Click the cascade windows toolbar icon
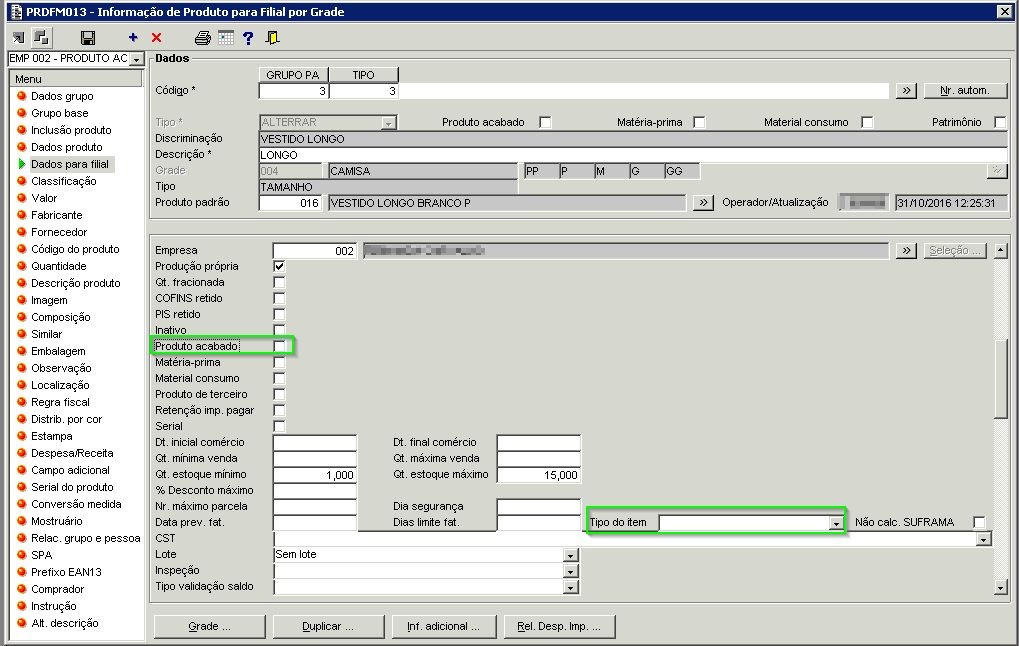1019x646 pixels. tap(41, 38)
